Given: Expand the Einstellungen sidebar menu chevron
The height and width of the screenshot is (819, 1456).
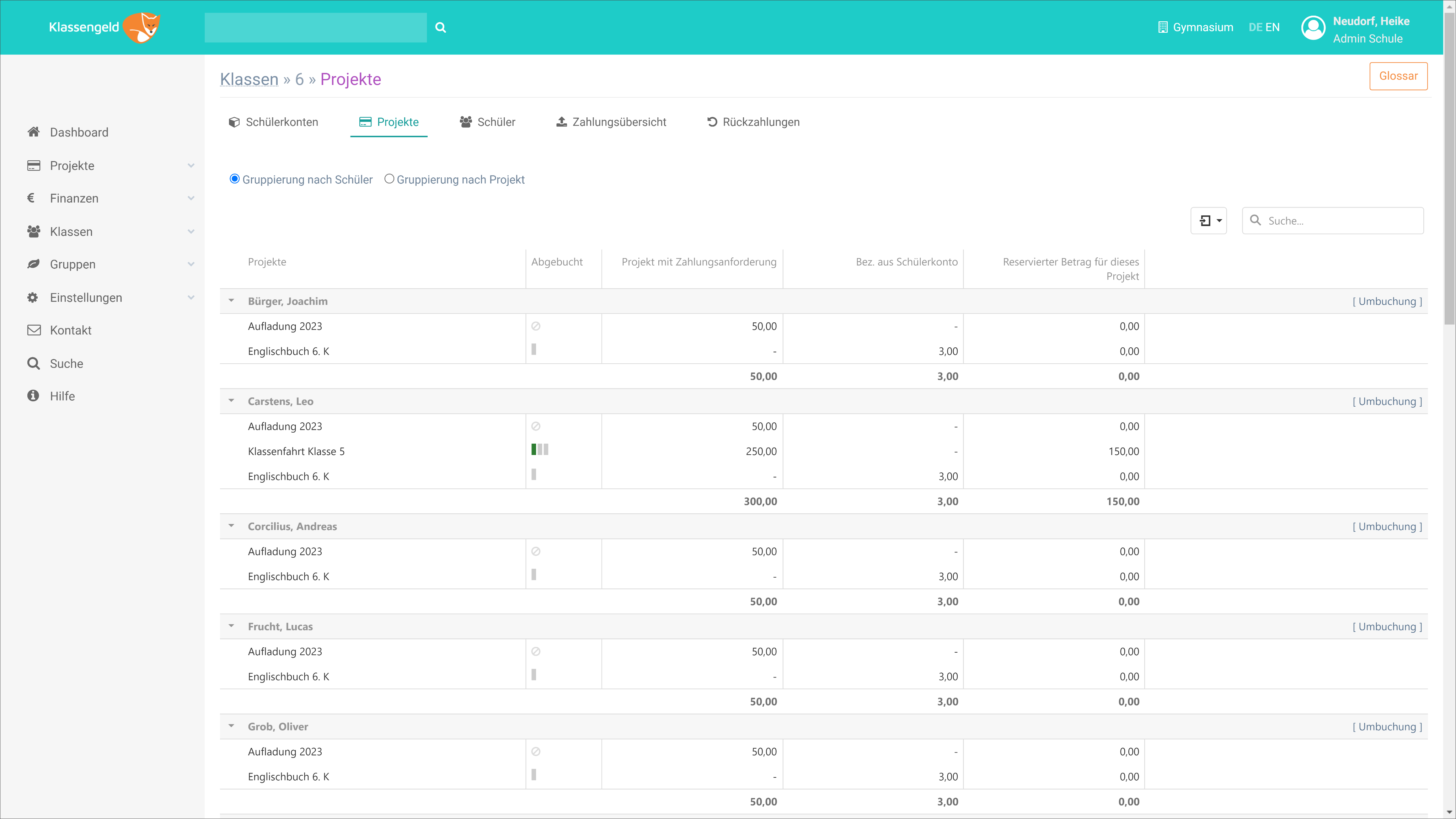Looking at the screenshot, I should pos(191,298).
